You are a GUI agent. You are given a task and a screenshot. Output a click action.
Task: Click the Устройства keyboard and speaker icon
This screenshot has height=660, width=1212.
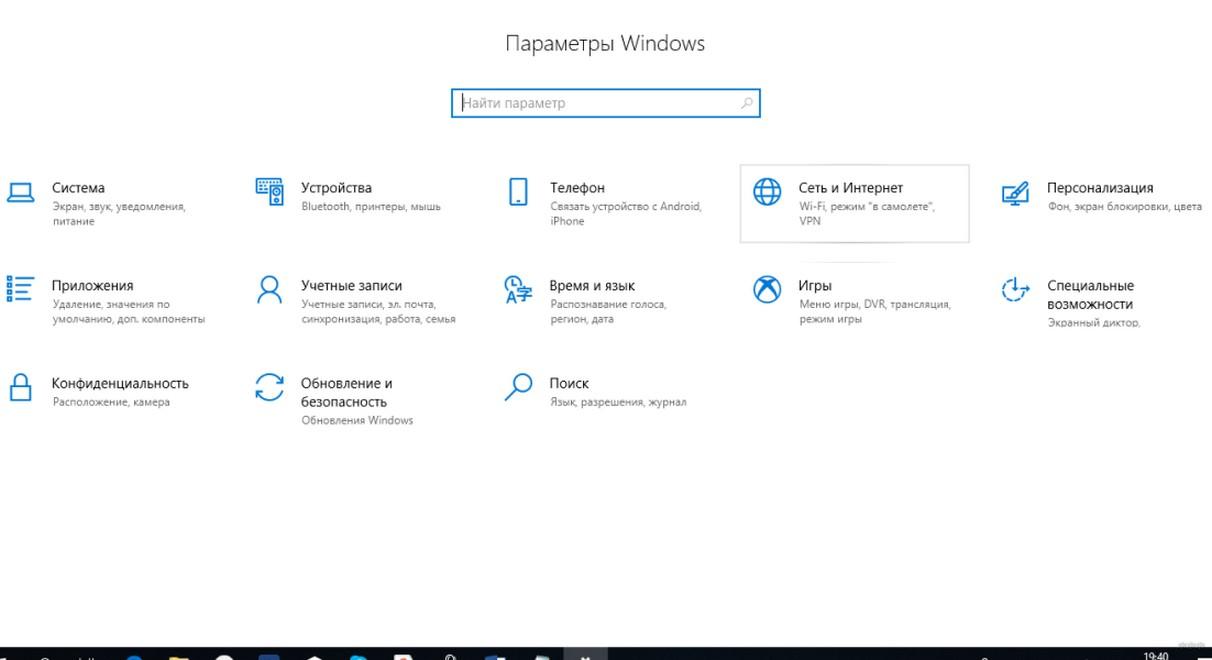point(269,192)
